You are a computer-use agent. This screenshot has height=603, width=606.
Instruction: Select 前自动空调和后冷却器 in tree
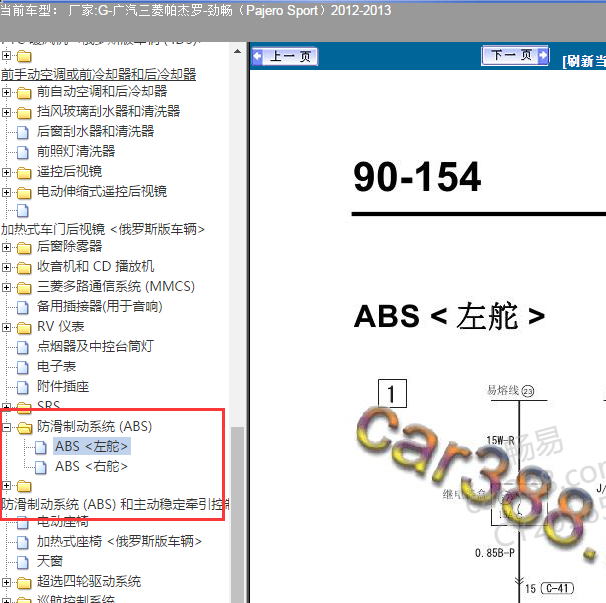coord(102,92)
